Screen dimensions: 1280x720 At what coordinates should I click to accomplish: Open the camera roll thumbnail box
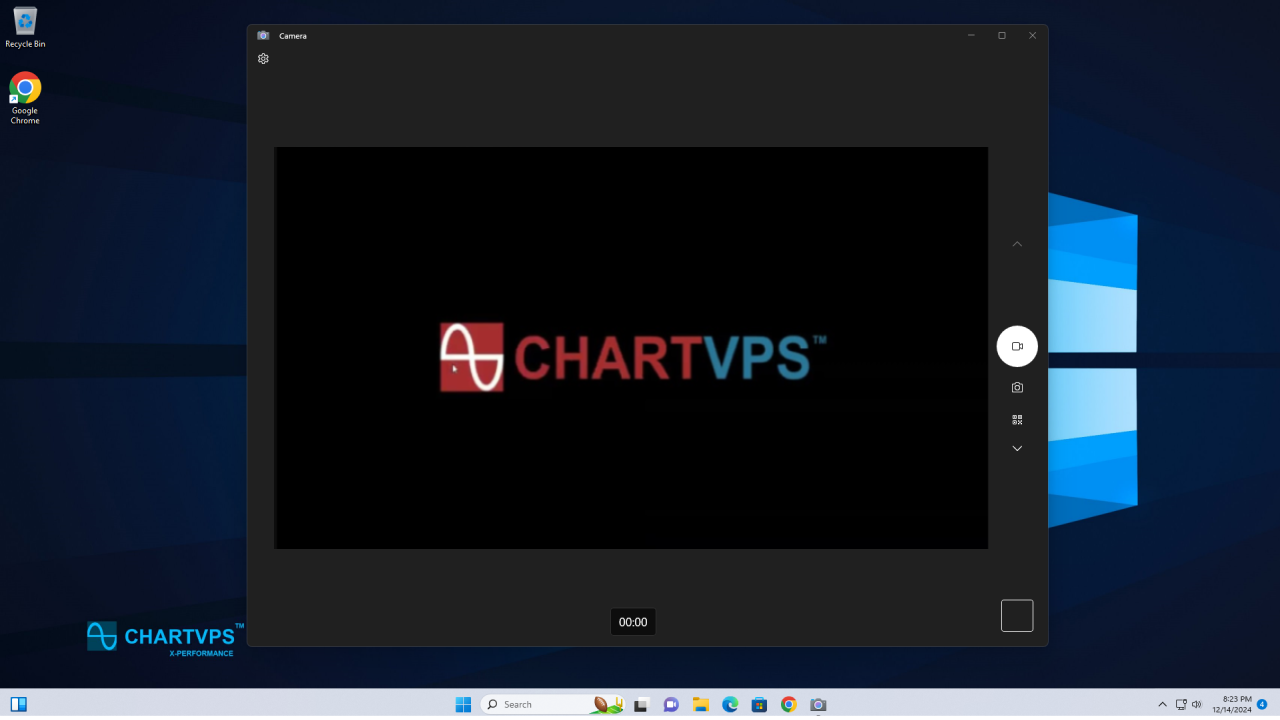pyautogui.click(x=1017, y=616)
